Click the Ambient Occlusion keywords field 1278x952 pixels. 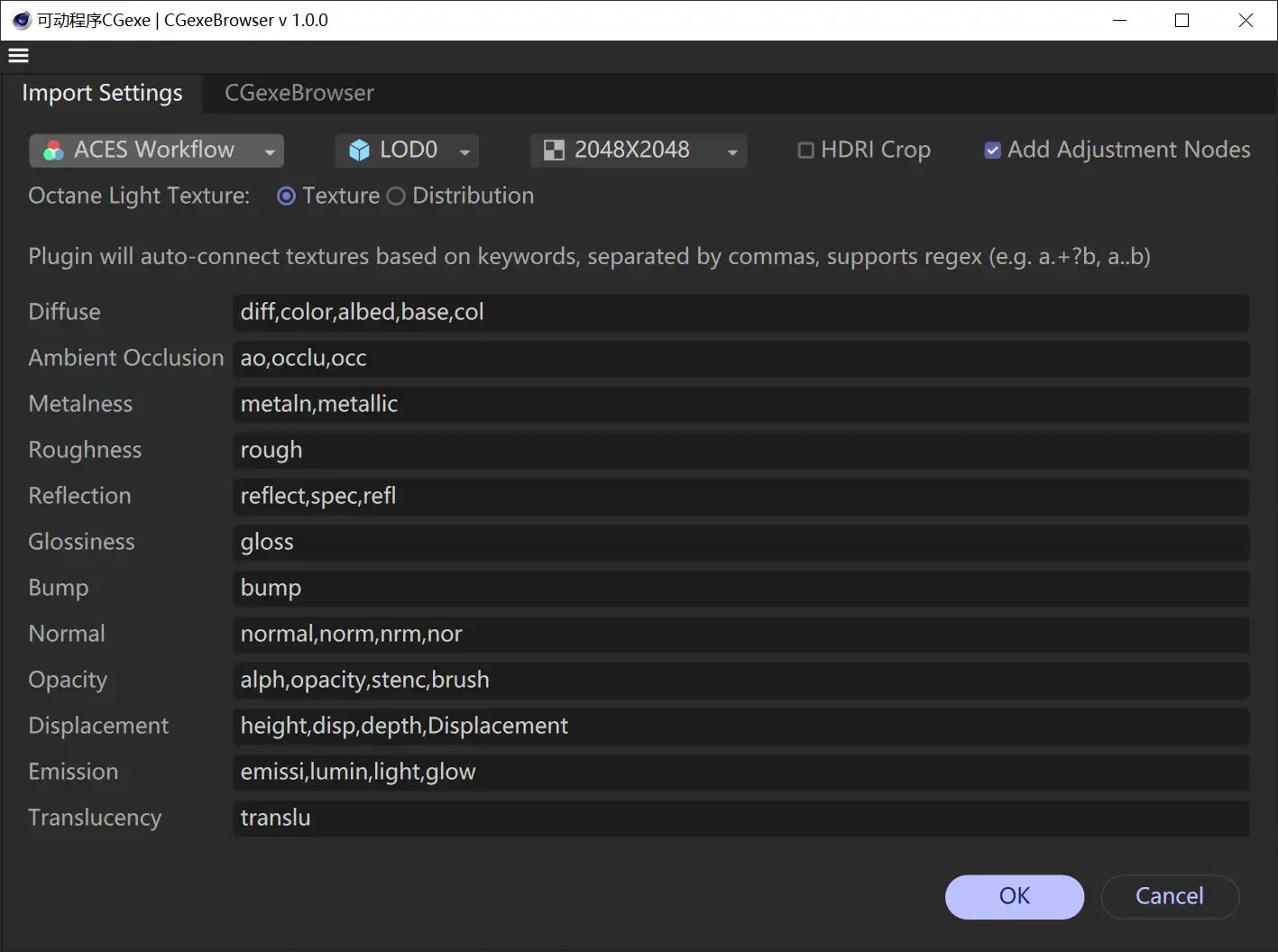pos(740,358)
